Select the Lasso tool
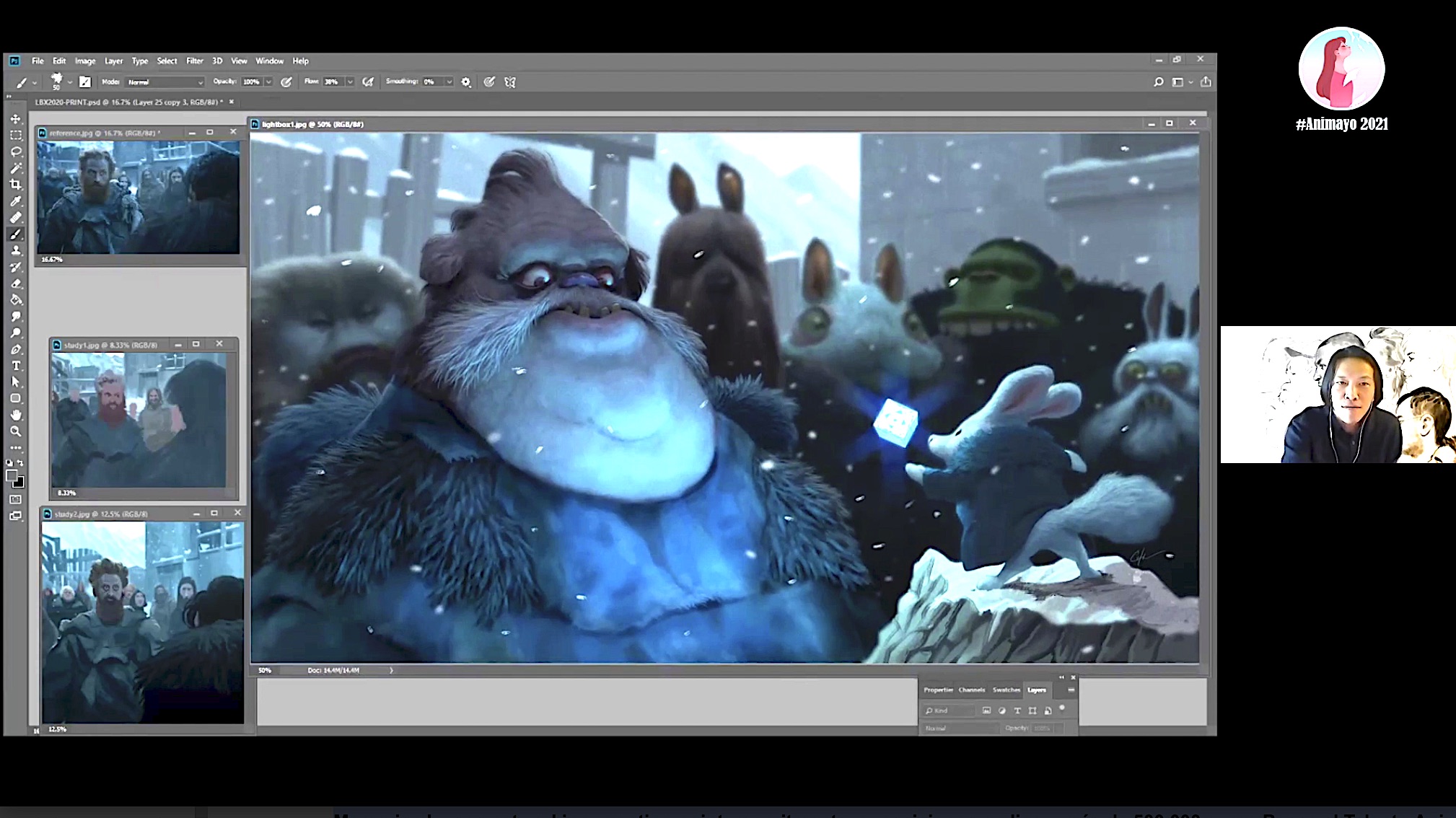Image resolution: width=1456 pixels, height=818 pixels. click(x=16, y=152)
